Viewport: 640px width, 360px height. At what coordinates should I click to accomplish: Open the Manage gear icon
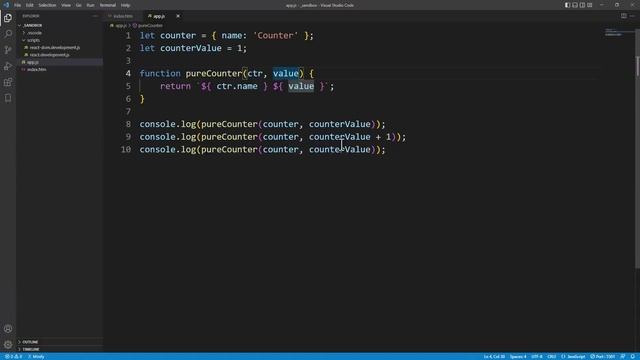(x=8, y=345)
